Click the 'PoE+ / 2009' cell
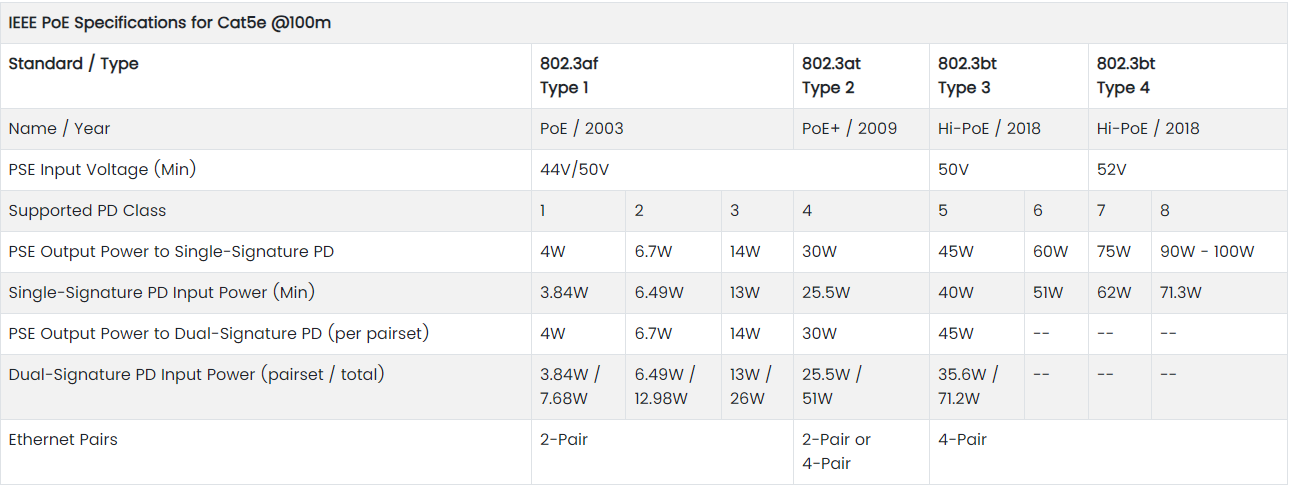Viewport: 1289px width, 486px height. (x=849, y=129)
